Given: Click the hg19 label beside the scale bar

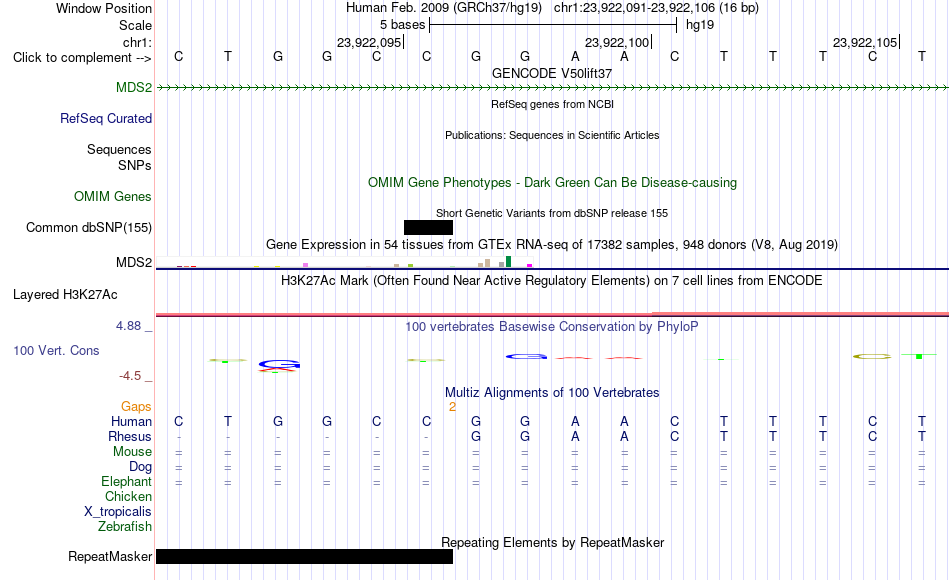Looking at the screenshot, I should [x=700, y=25].
